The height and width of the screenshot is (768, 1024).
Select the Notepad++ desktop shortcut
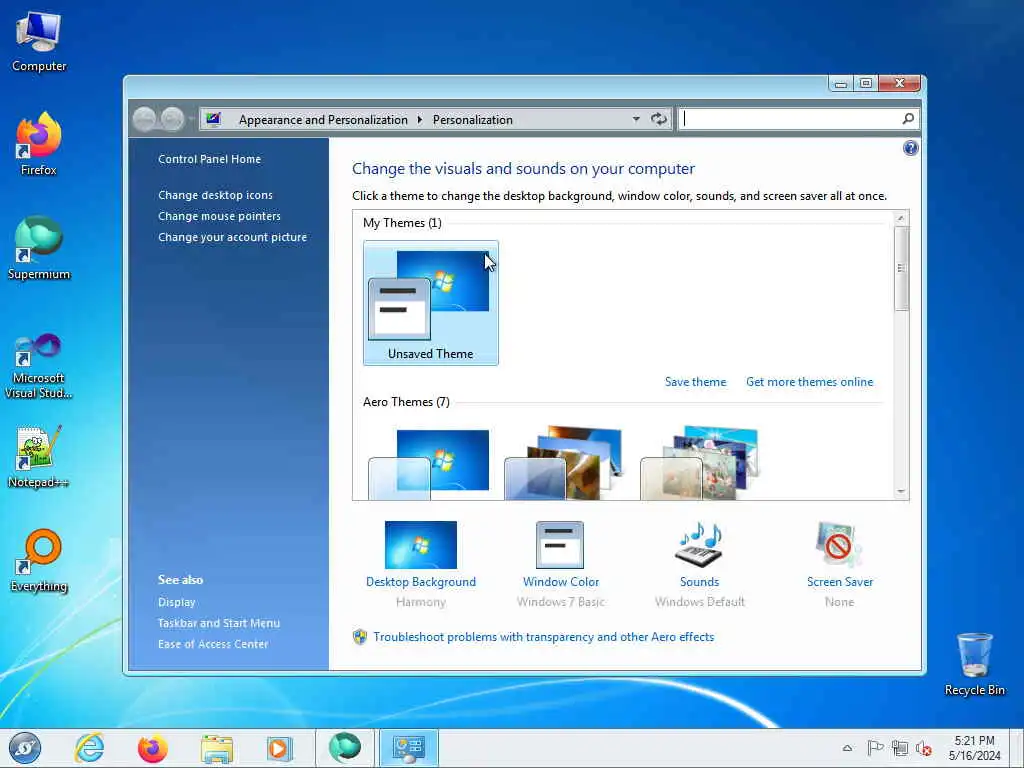point(39,456)
